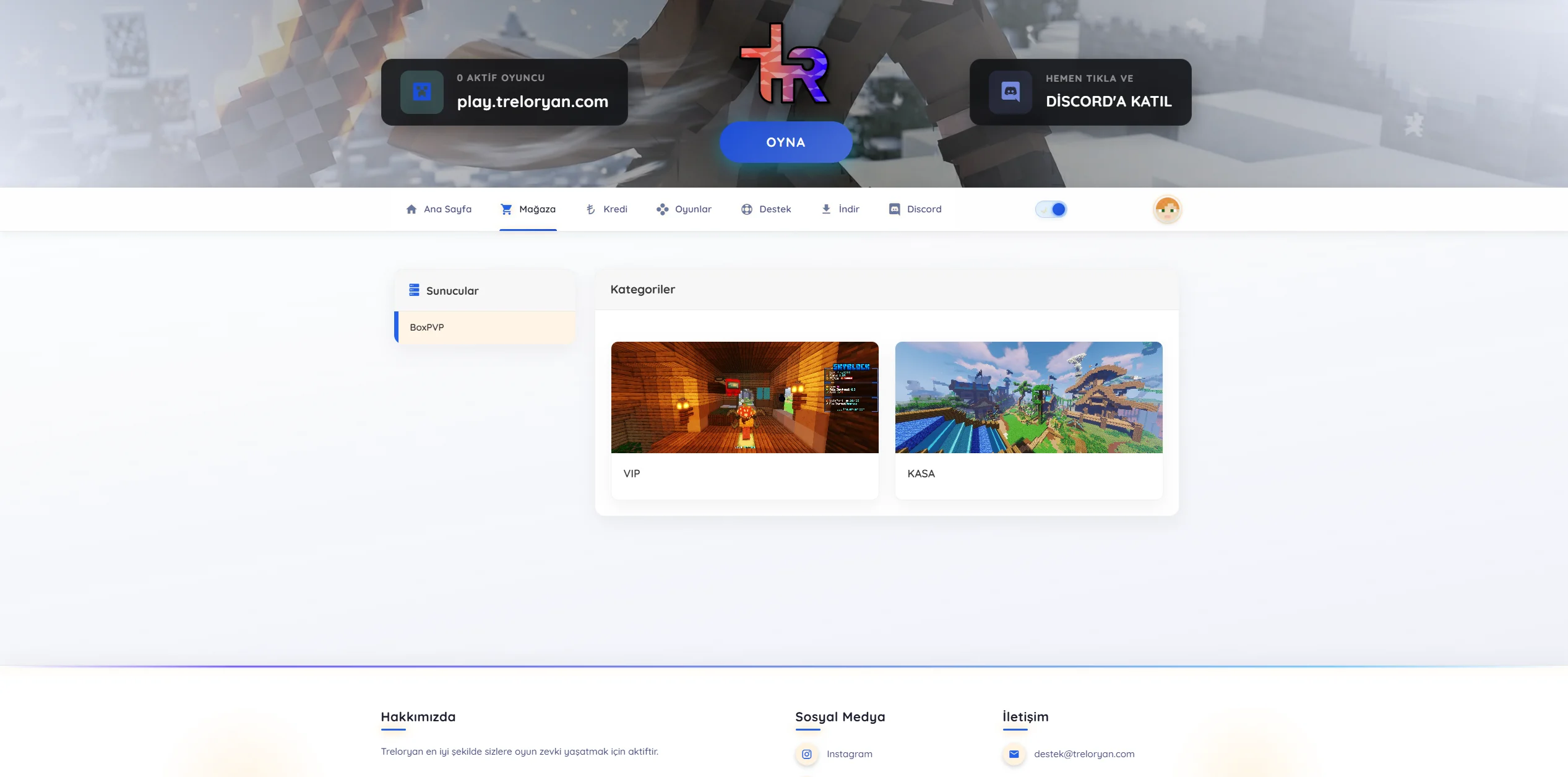Open the Discord navigation link
The image size is (1568, 777).
(x=915, y=209)
